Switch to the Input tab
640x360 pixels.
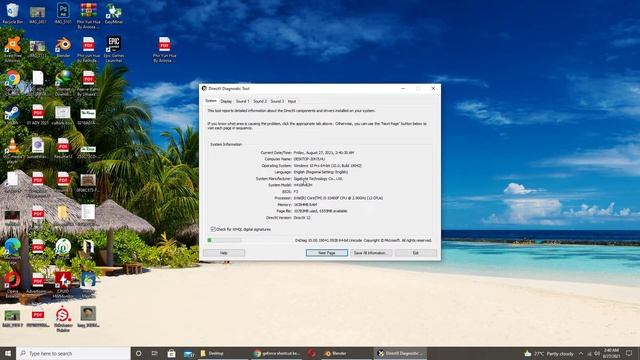[x=292, y=101]
